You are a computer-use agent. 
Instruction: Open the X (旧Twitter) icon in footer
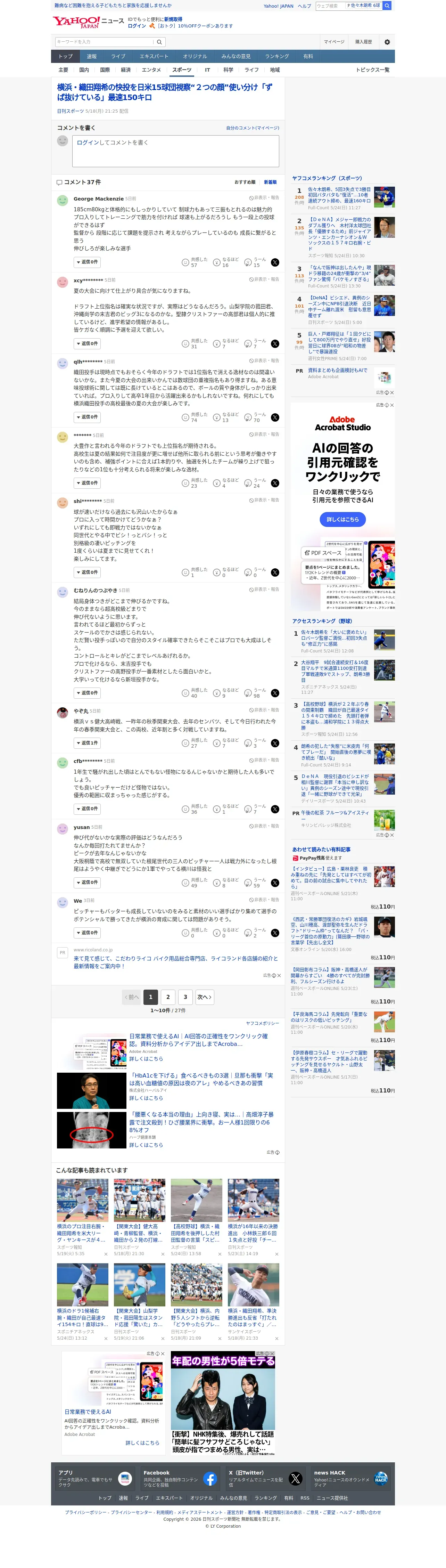click(295, 1479)
